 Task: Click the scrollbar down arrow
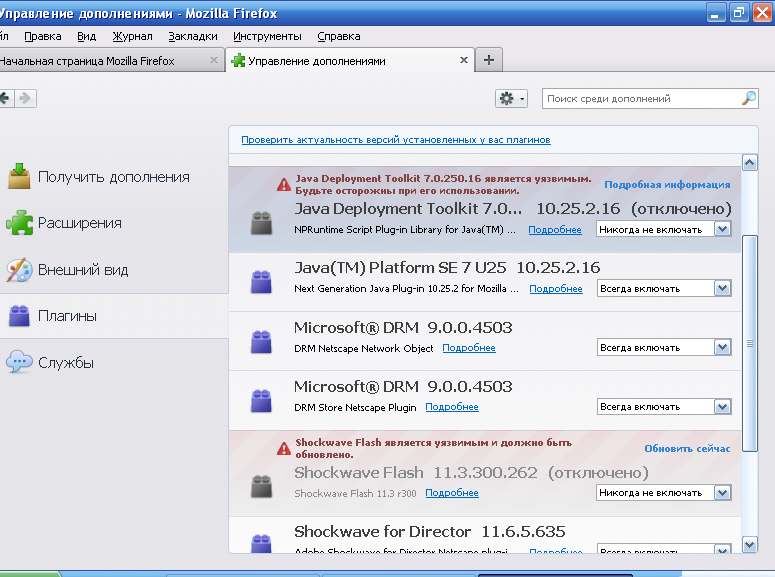pos(750,545)
